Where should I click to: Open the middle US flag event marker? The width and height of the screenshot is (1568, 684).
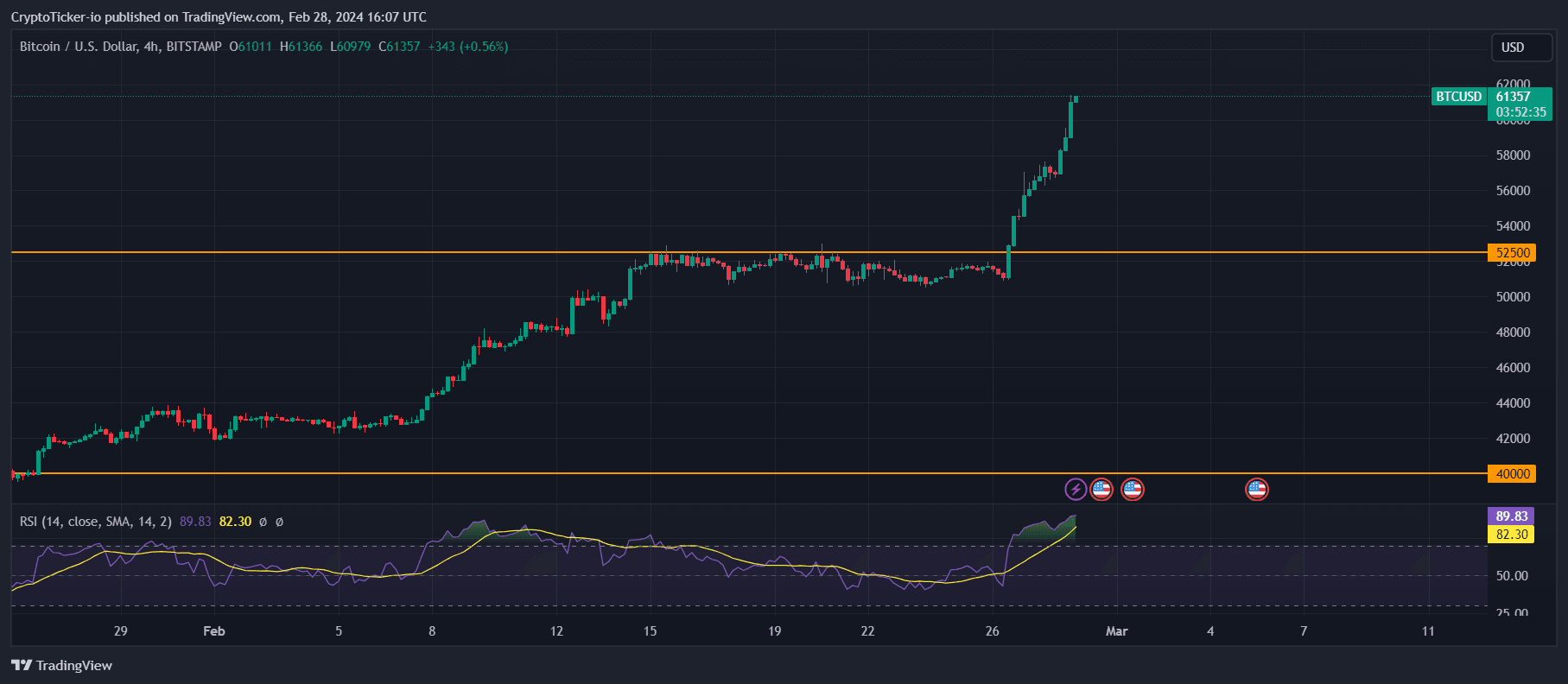1132,490
